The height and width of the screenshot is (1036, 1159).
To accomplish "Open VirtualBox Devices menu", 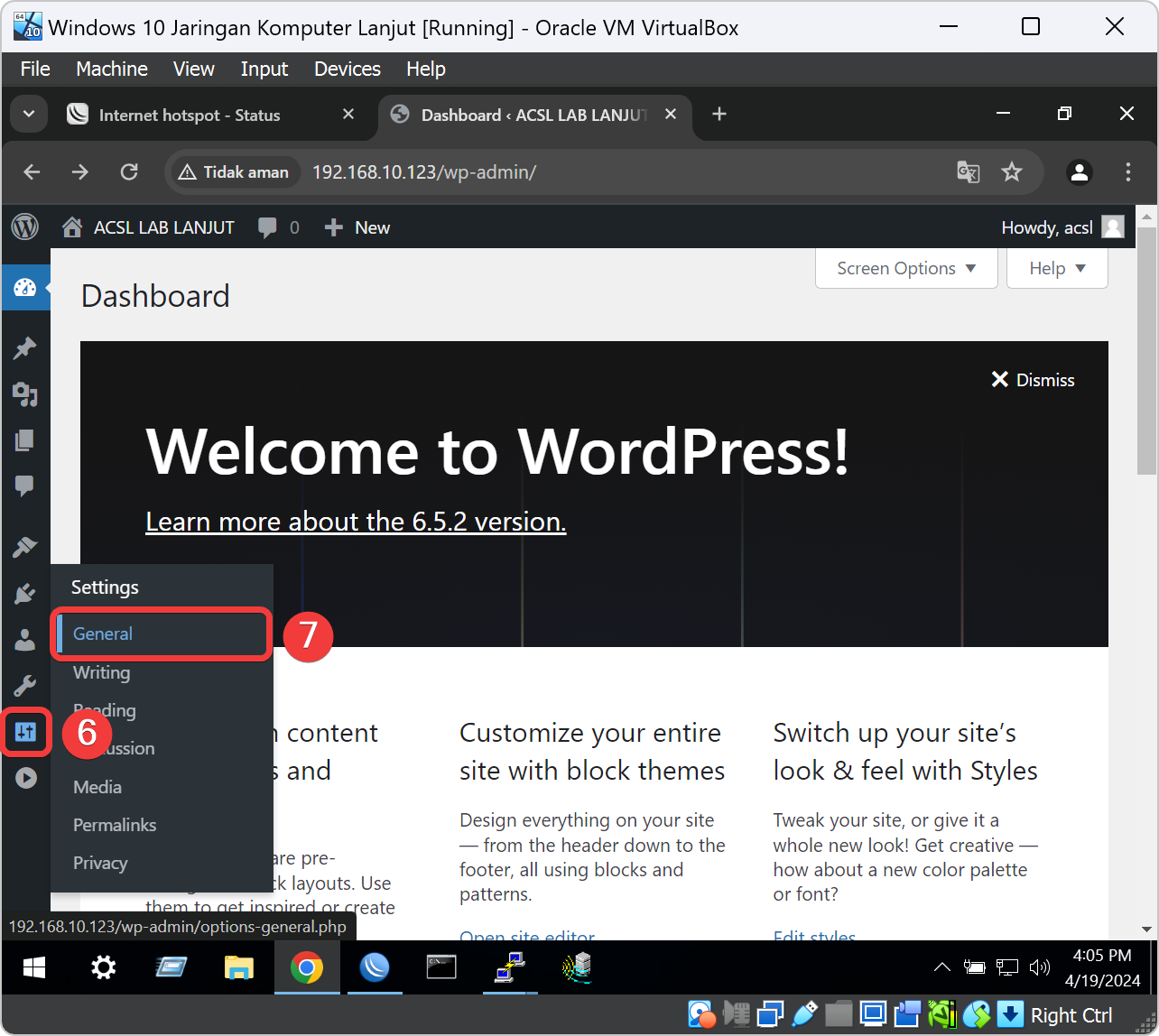I will [348, 69].
